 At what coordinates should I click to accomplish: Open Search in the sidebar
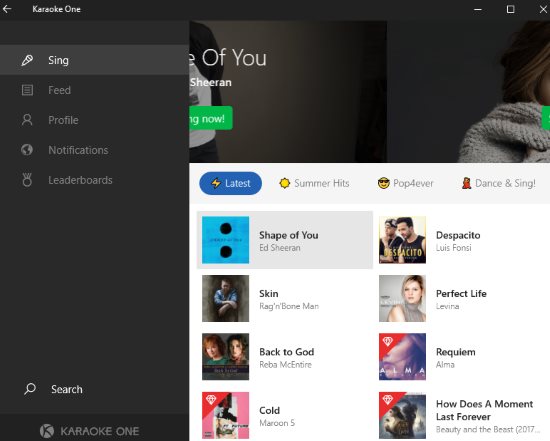coord(94,389)
